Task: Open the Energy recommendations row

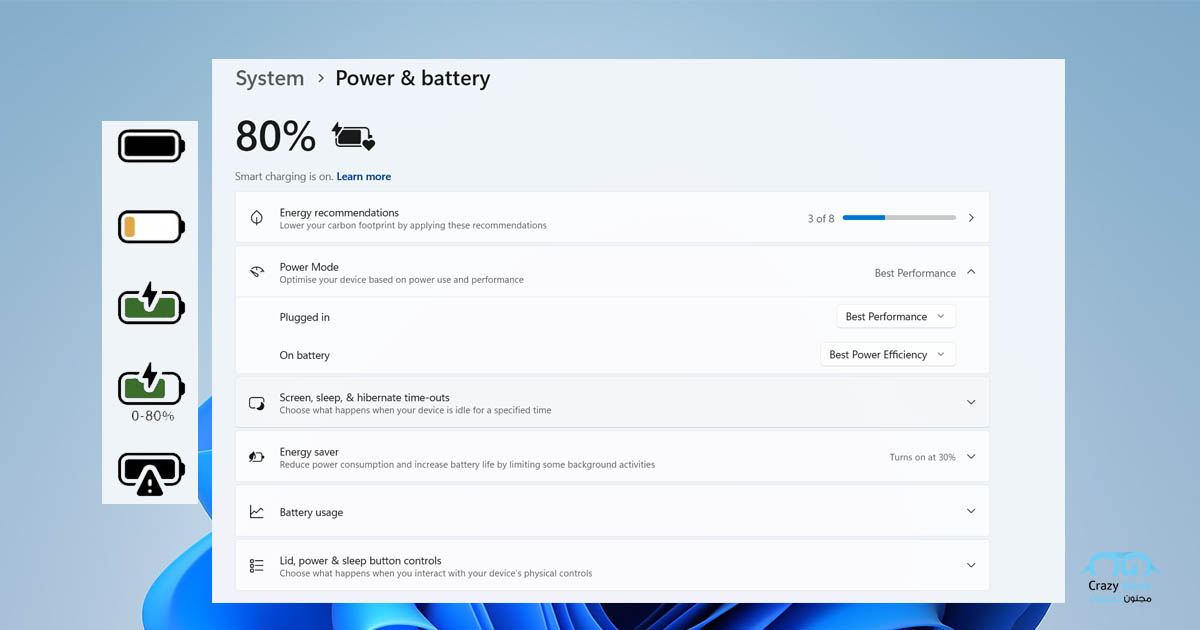Action: [612, 218]
